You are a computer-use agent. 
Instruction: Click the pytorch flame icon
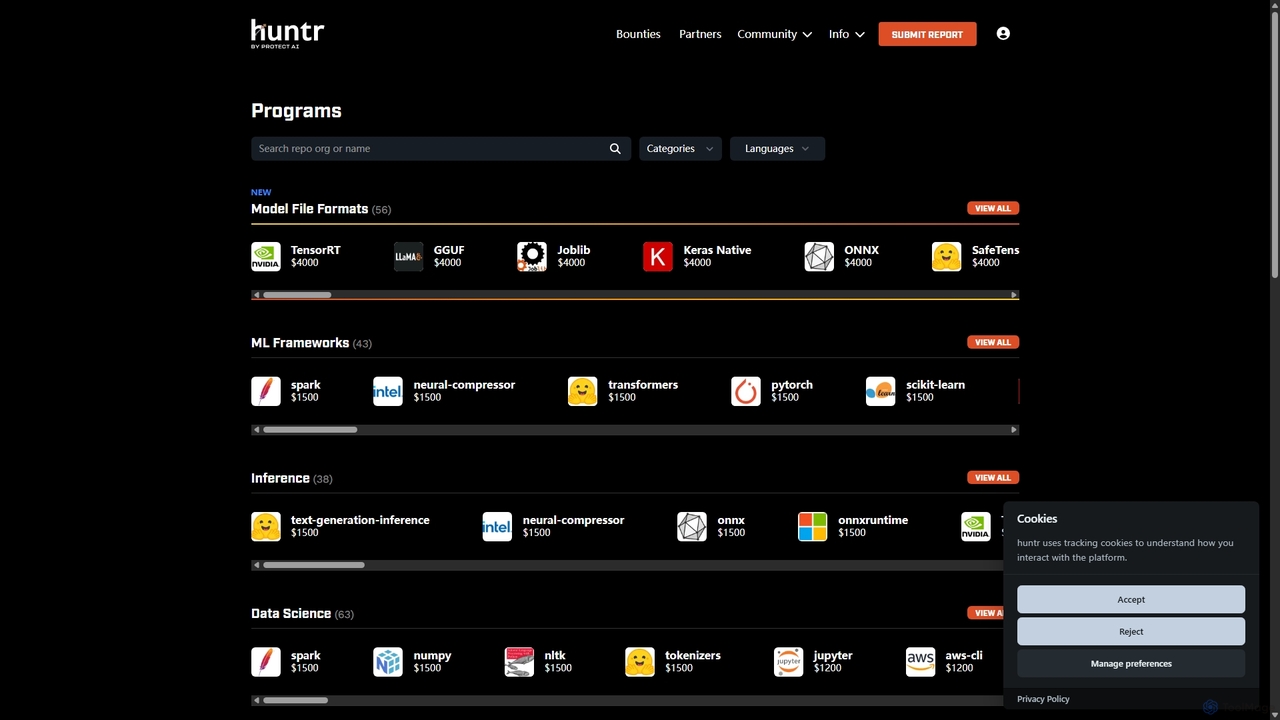746,391
